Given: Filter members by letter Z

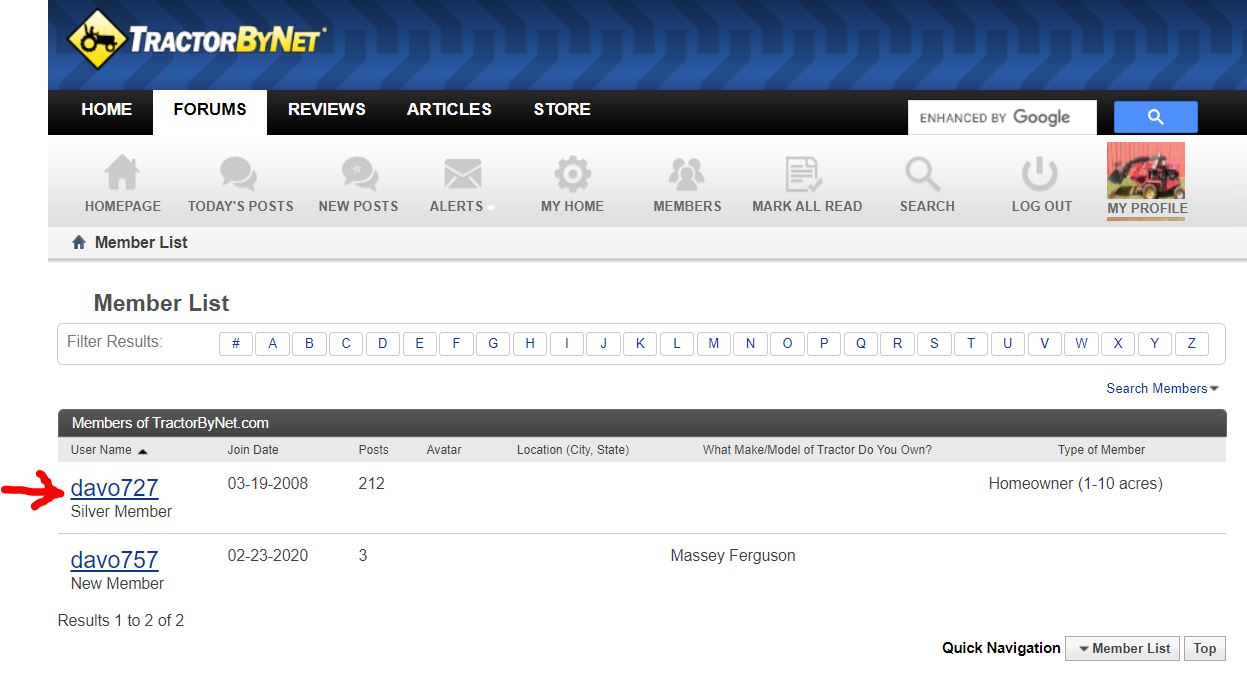Looking at the screenshot, I should pos(1191,344).
